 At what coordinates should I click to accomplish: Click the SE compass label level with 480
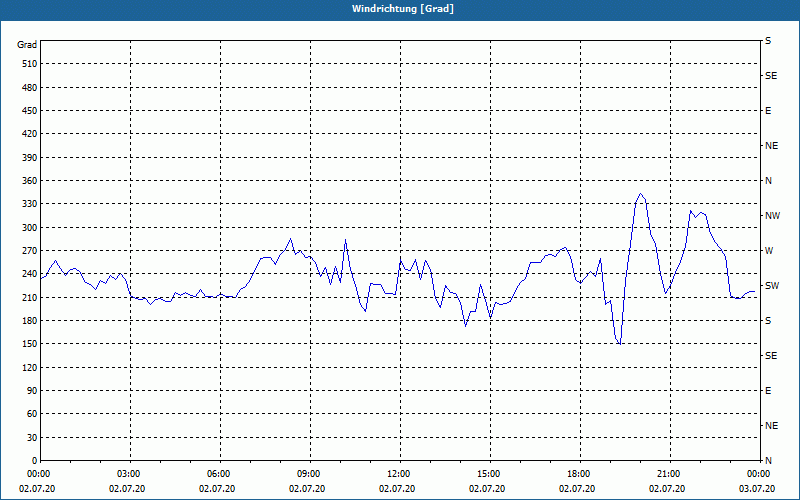click(x=771, y=76)
